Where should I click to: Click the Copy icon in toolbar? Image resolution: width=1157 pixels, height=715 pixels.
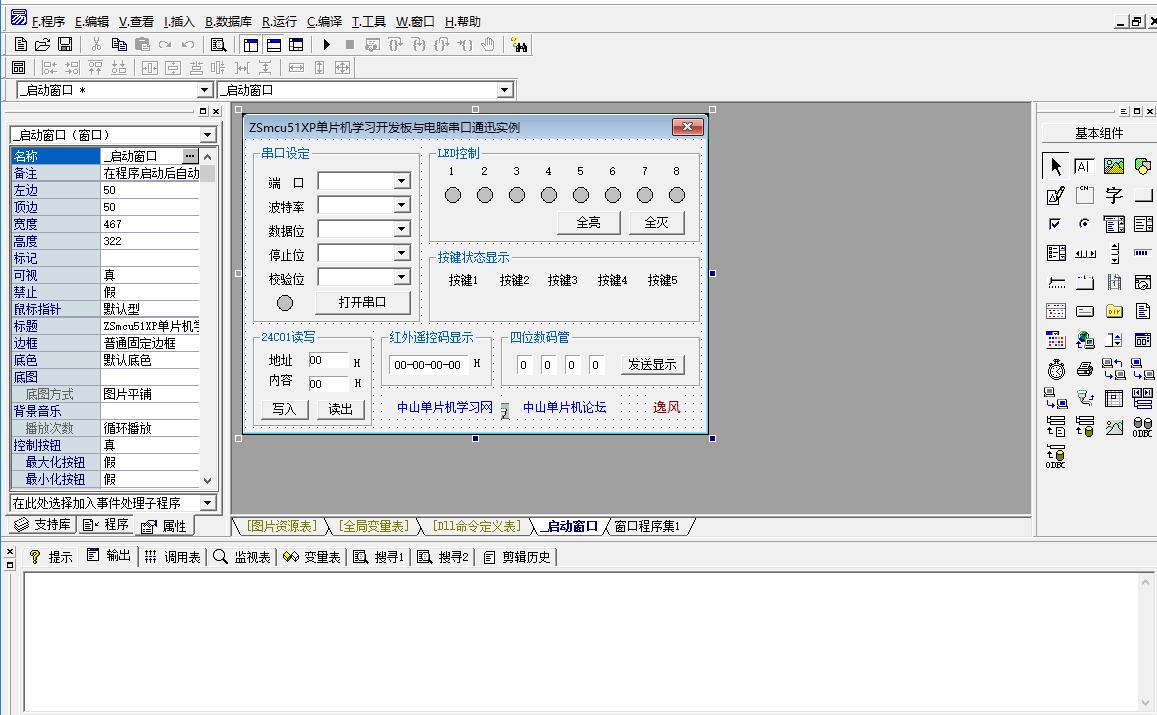[x=119, y=44]
